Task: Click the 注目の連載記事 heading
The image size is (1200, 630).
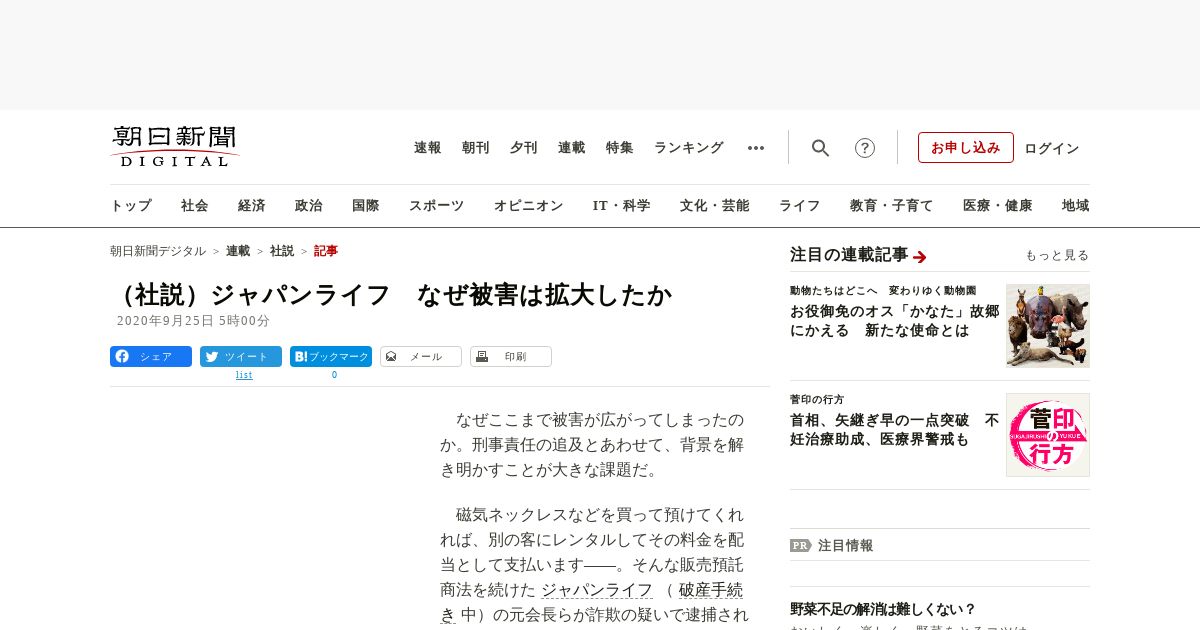Action: tap(849, 255)
